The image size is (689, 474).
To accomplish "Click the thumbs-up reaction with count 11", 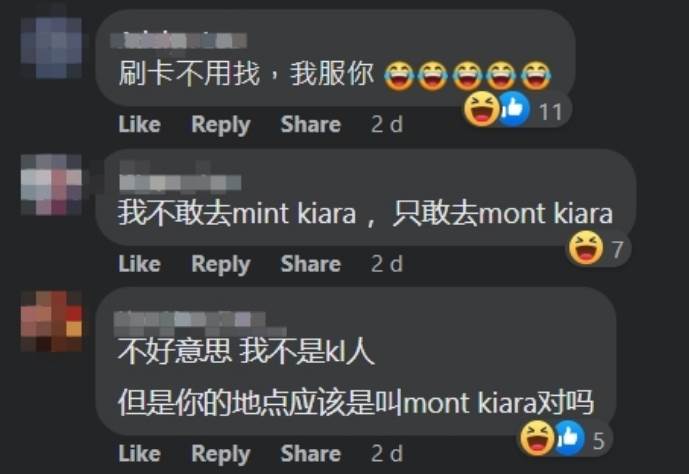I will click(514, 109).
